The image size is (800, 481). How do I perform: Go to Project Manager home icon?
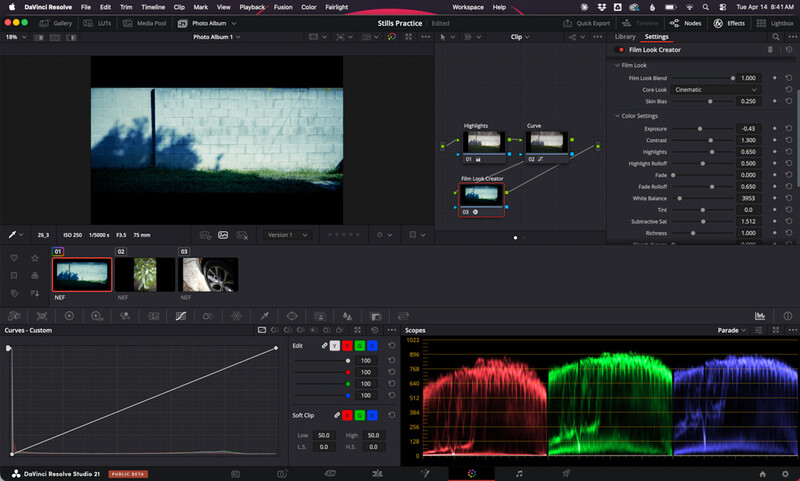coord(762,474)
